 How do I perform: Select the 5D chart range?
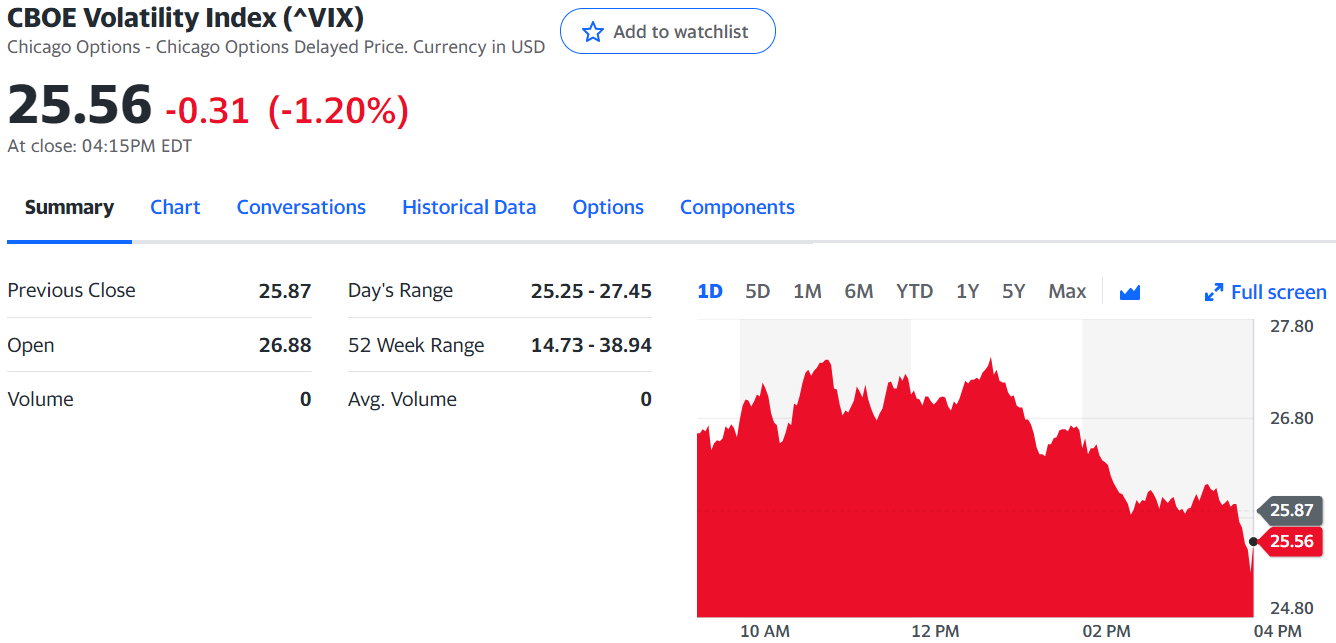[x=758, y=291]
